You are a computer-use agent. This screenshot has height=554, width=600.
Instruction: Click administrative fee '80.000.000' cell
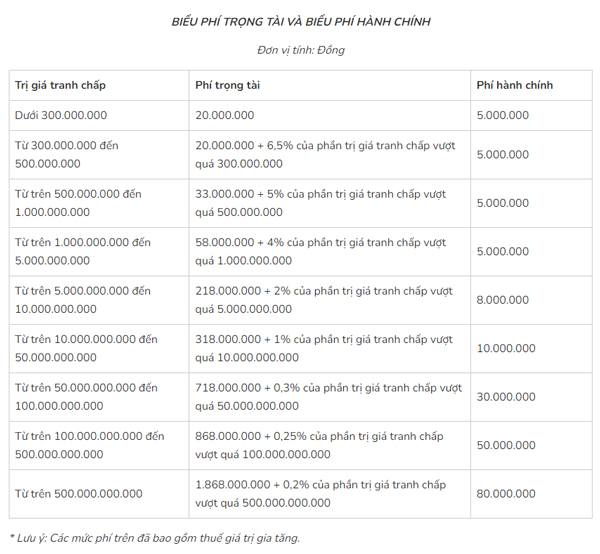point(532,494)
